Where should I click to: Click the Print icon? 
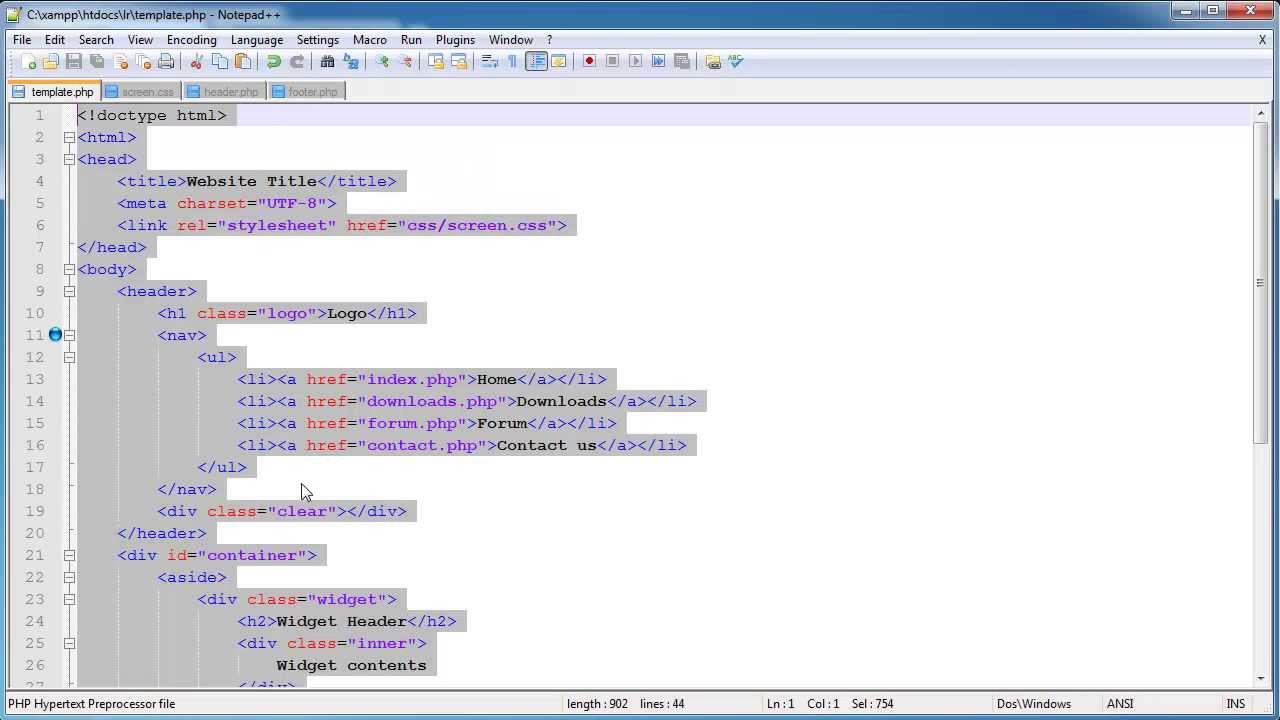click(166, 61)
